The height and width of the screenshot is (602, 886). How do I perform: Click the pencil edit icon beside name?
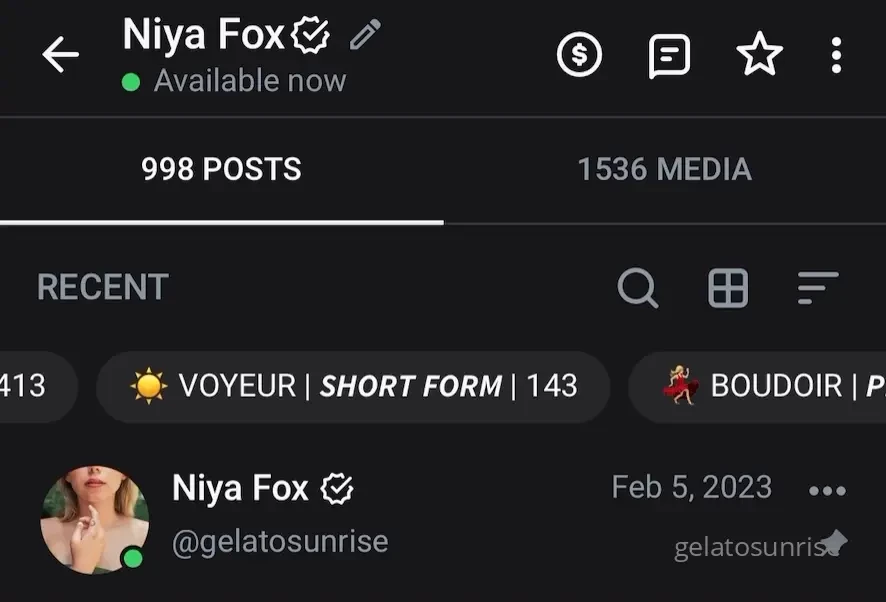pos(365,36)
